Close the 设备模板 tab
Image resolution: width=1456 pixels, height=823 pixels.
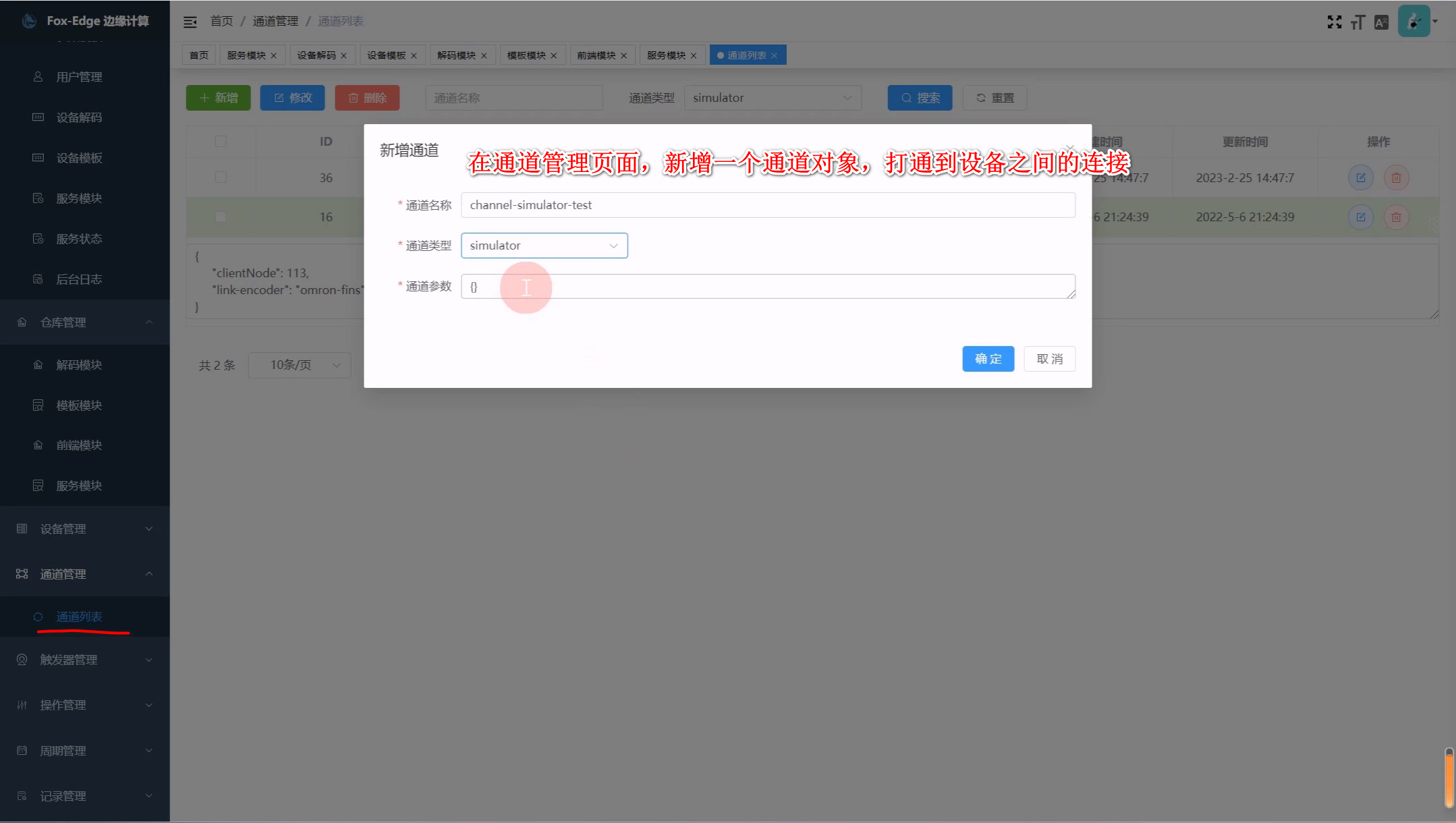click(x=414, y=55)
